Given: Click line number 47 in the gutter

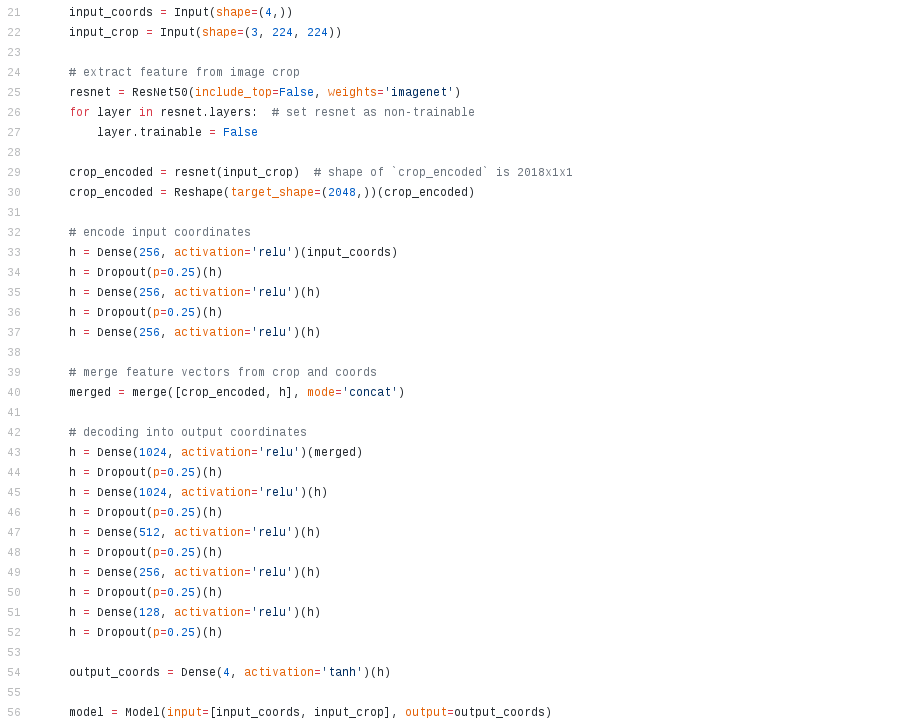Looking at the screenshot, I should [14, 533].
